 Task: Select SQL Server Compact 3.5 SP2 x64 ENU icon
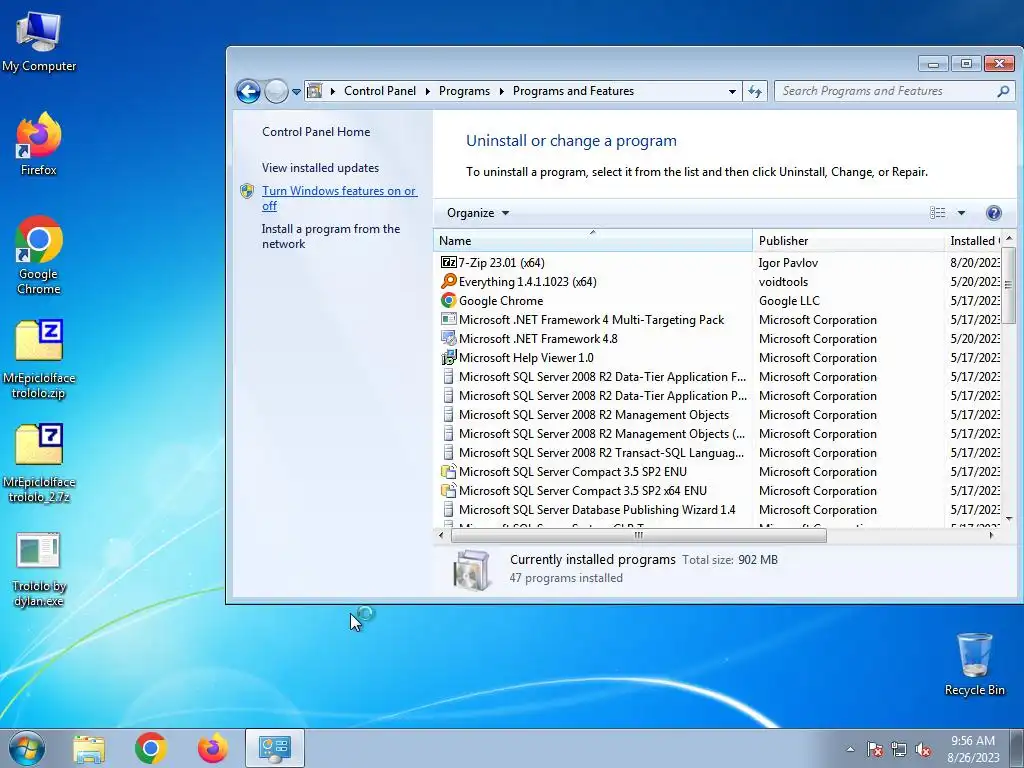click(448, 490)
